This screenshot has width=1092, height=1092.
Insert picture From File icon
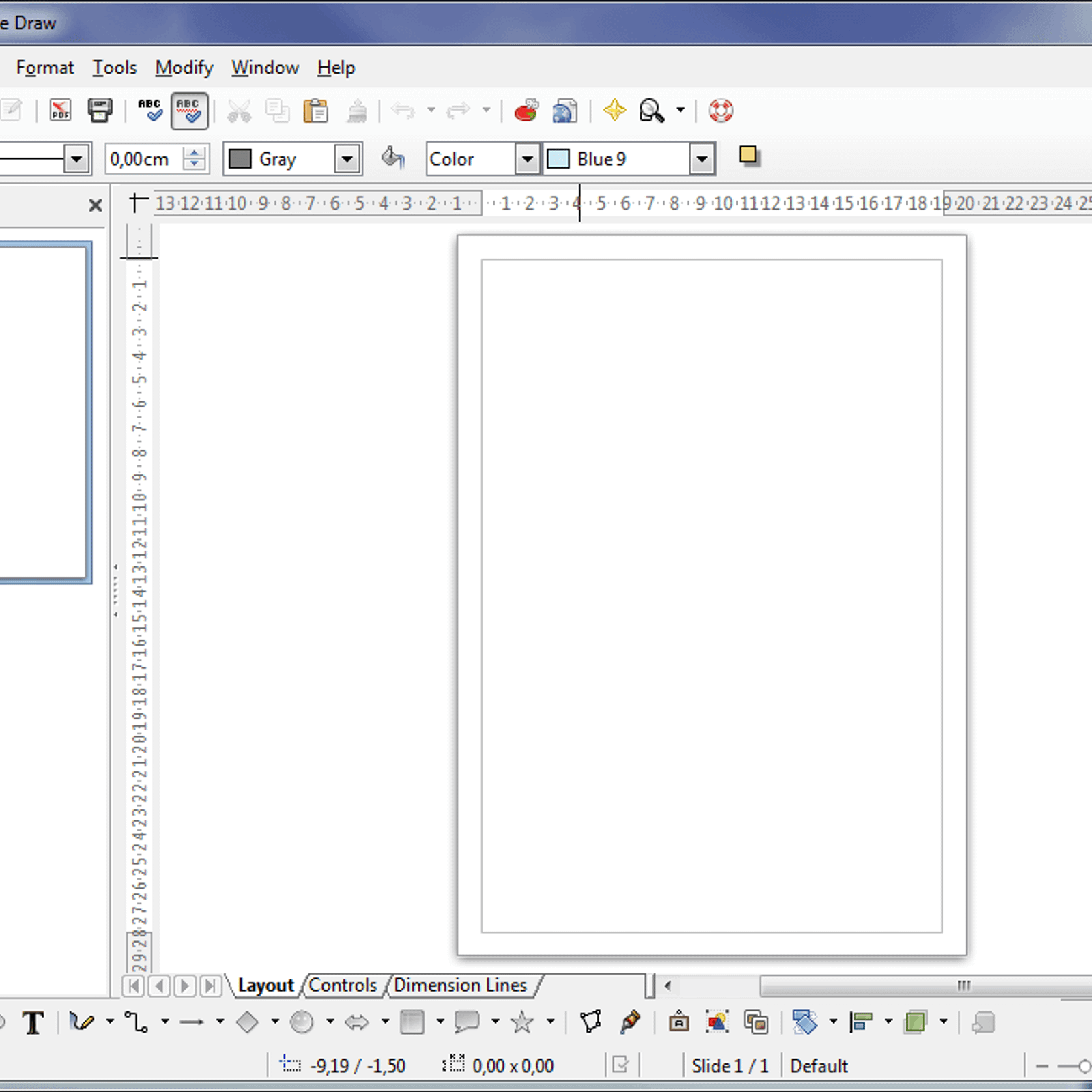coord(717,1022)
